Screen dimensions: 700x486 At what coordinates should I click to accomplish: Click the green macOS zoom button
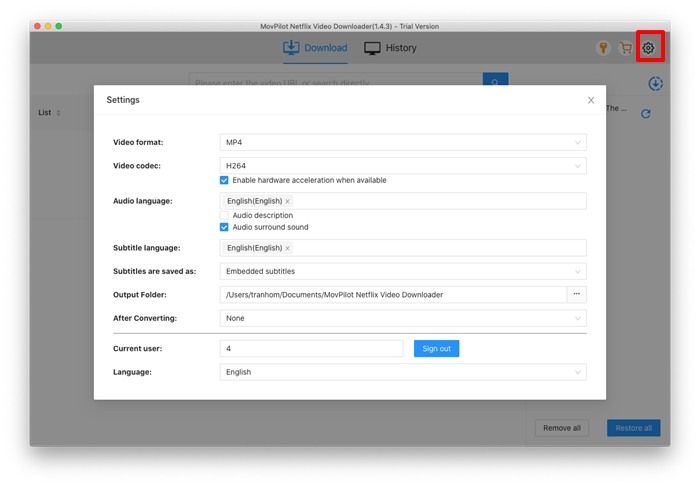(x=59, y=26)
